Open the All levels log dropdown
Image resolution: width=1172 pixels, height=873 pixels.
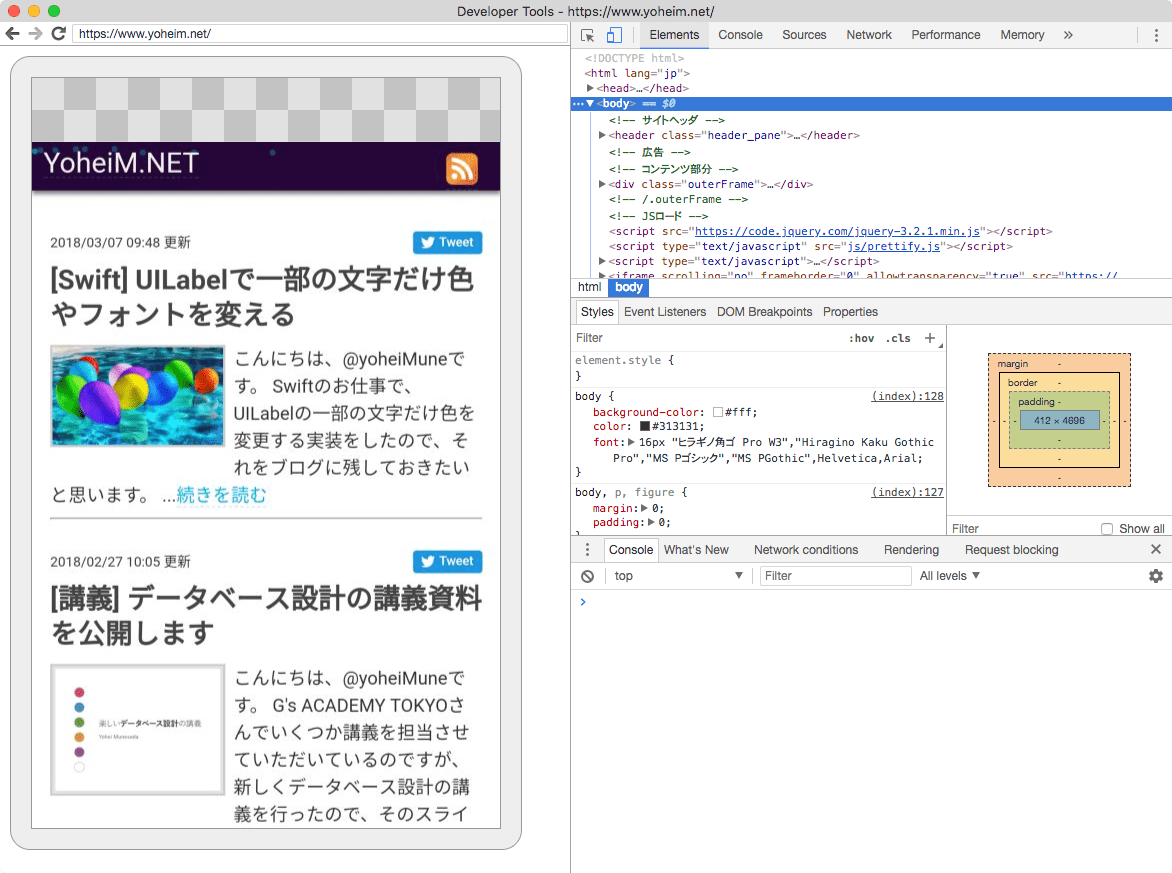point(949,576)
